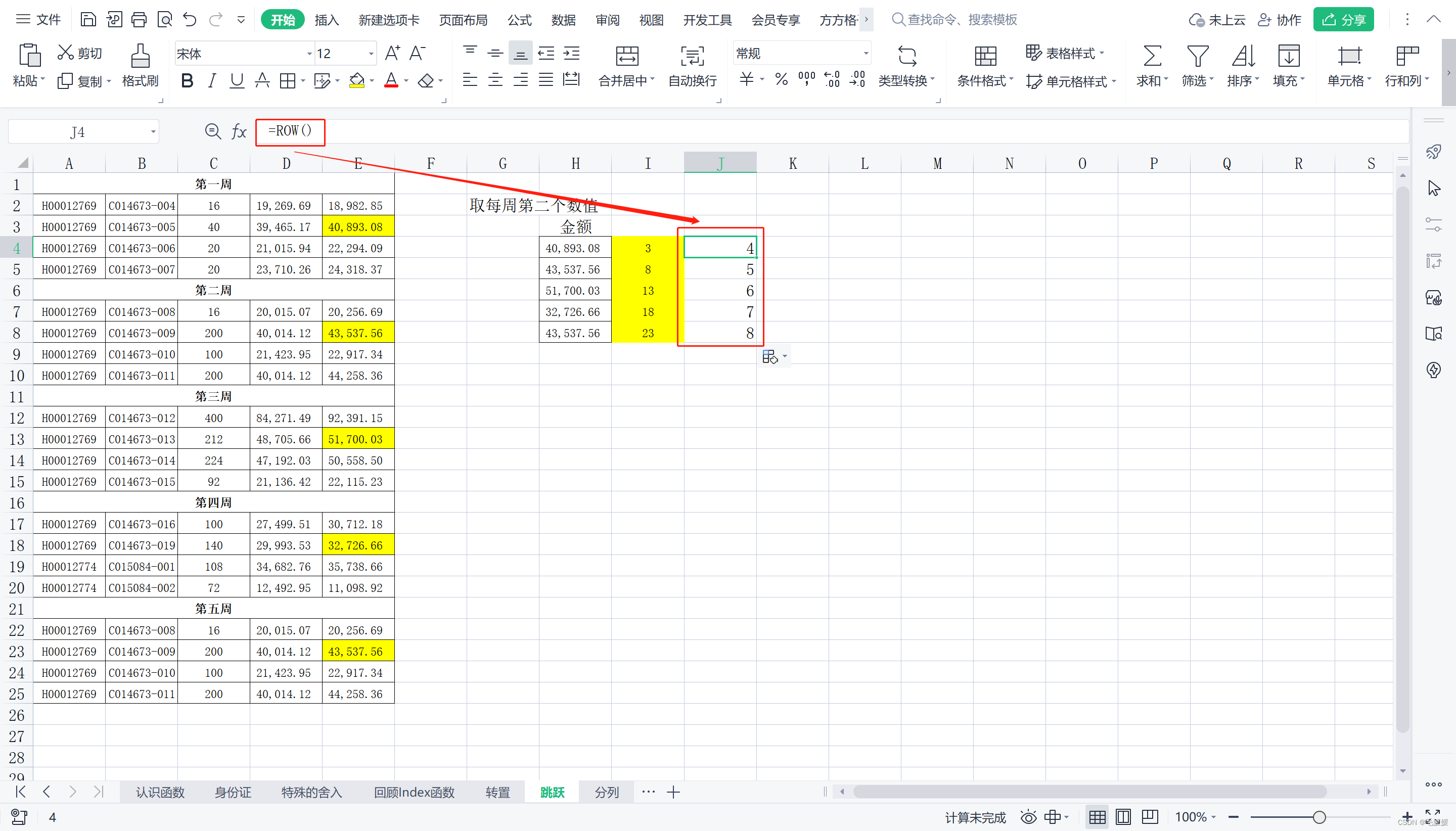Open the font name dropdown
This screenshot has width=1456, height=831.
(309, 54)
